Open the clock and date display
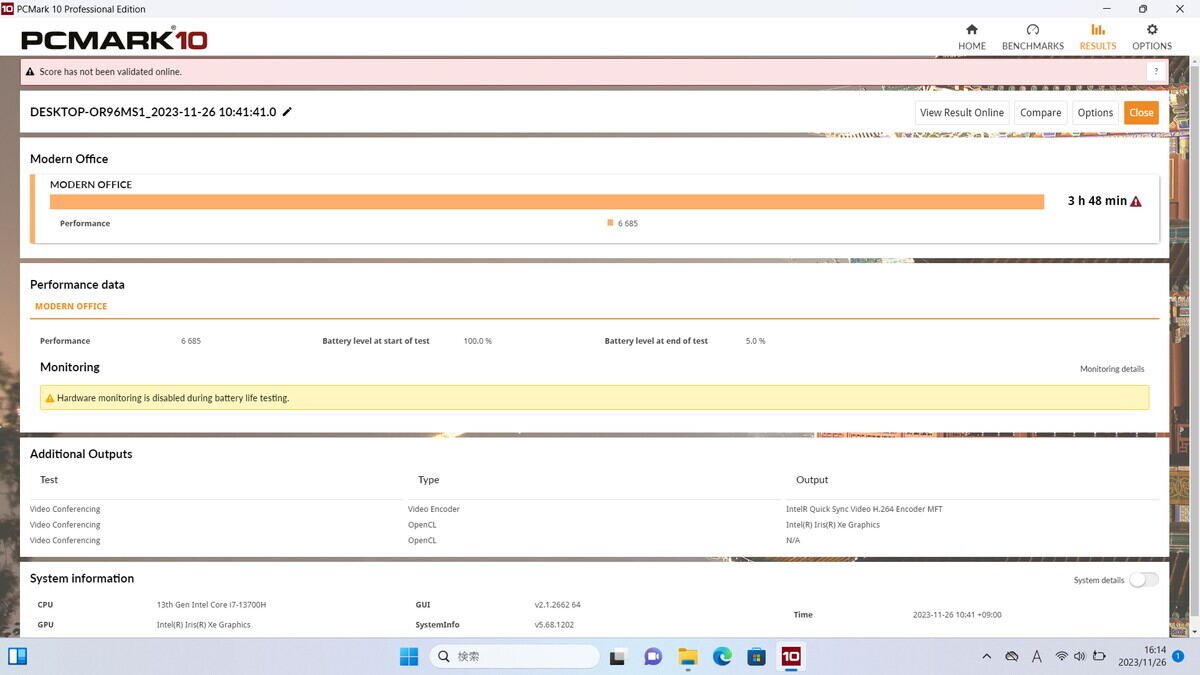The image size is (1200, 675). click(x=1141, y=656)
